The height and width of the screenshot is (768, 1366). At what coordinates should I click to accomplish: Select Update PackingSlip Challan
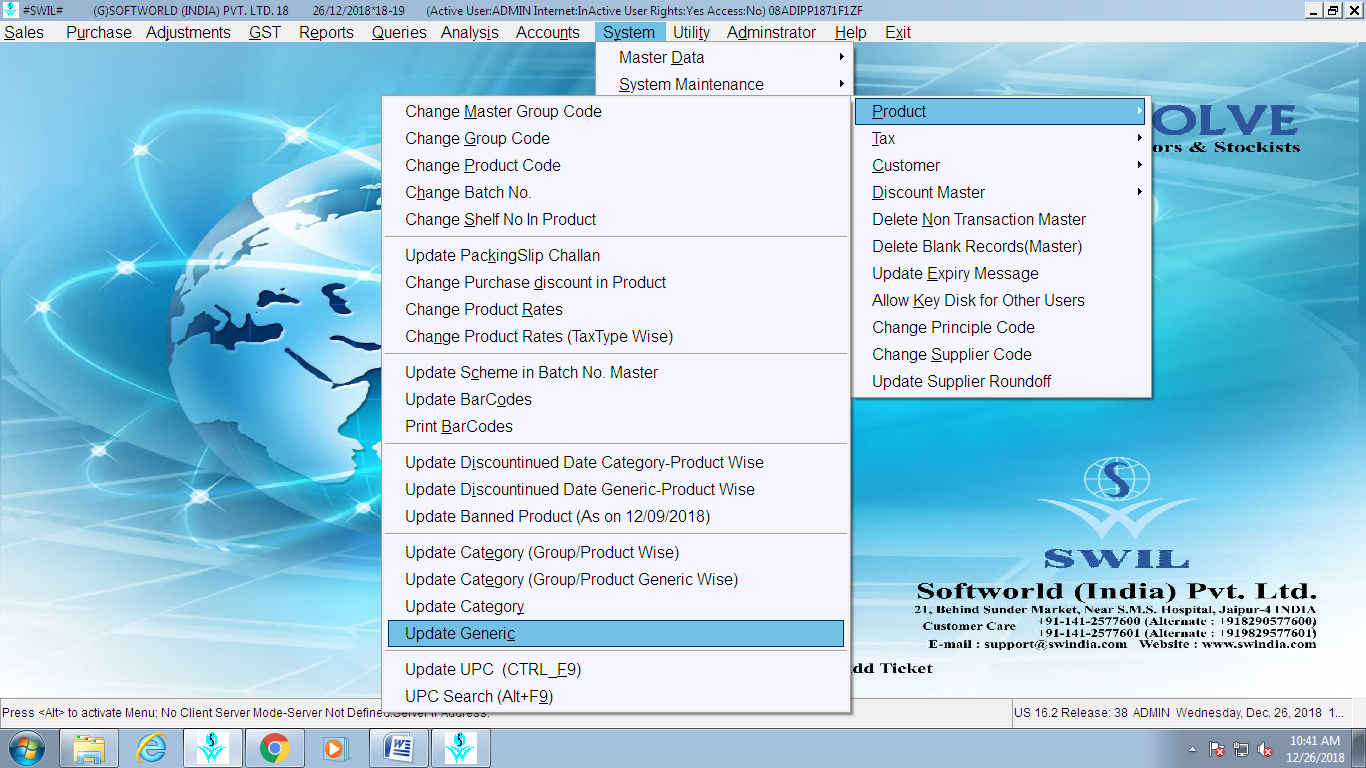click(x=616, y=255)
